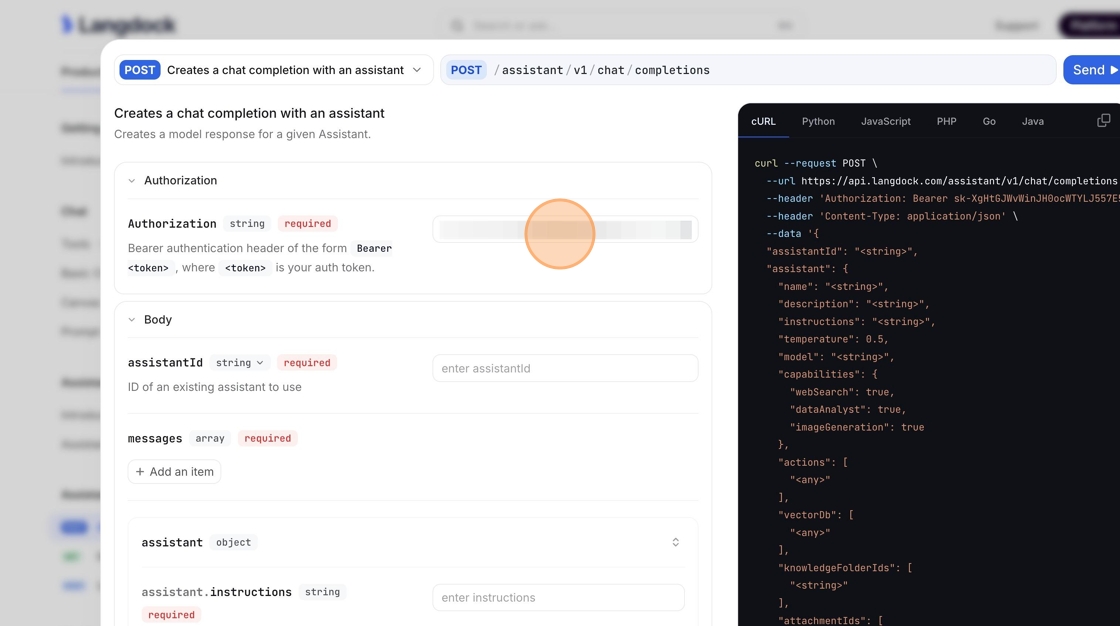Change assistantId type via string dropdown
This screenshot has height=626, width=1120.
[x=240, y=363]
